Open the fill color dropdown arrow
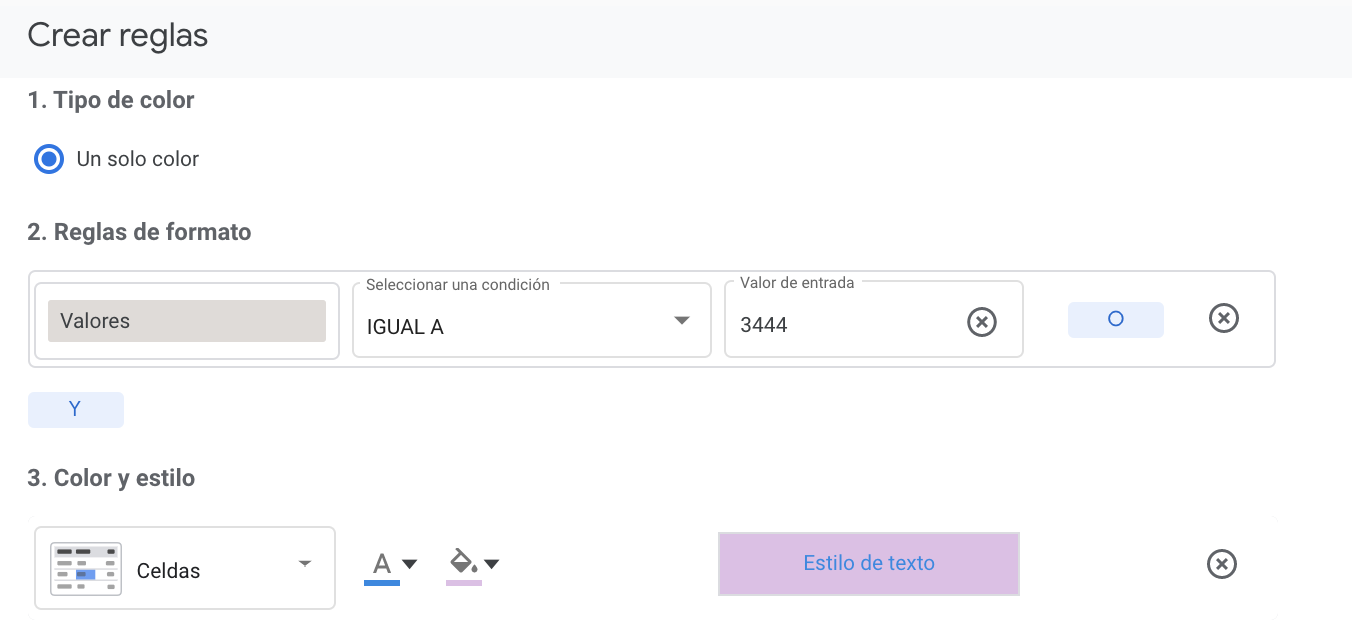Image resolution: width=1352 pixels, height=636 pixels. (491, 564)
